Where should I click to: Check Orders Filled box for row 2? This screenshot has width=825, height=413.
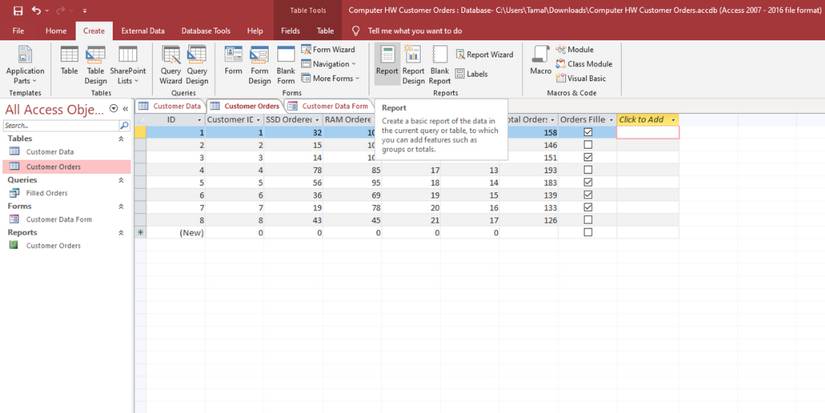point(588,145)
